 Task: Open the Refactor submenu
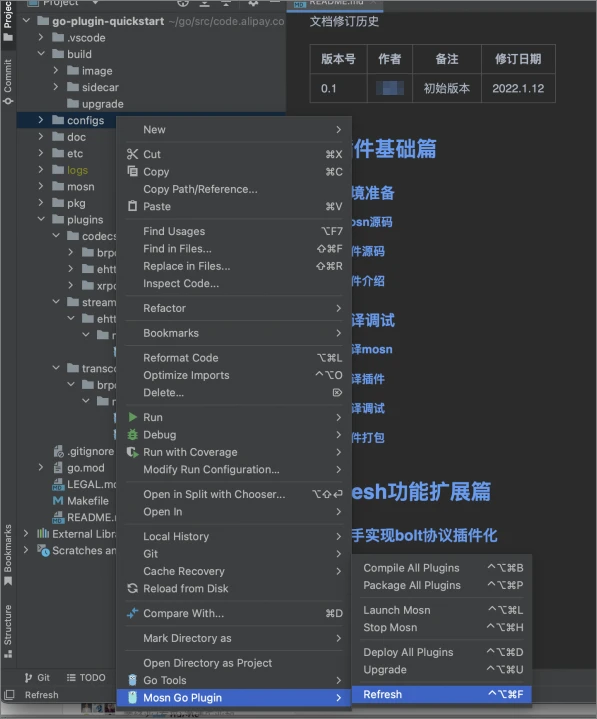coord(234,308)
